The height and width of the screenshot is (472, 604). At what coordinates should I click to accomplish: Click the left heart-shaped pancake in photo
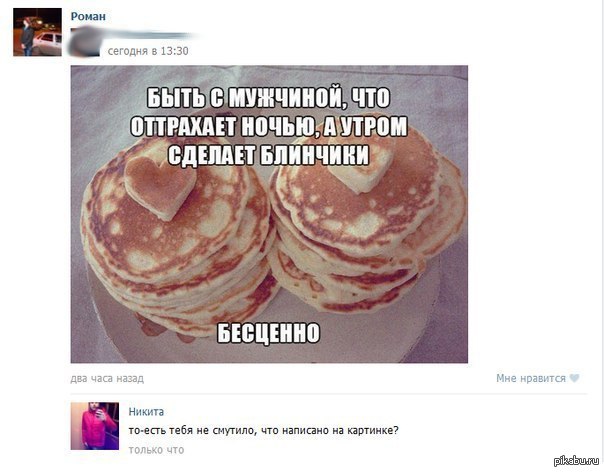pos(160,186)
